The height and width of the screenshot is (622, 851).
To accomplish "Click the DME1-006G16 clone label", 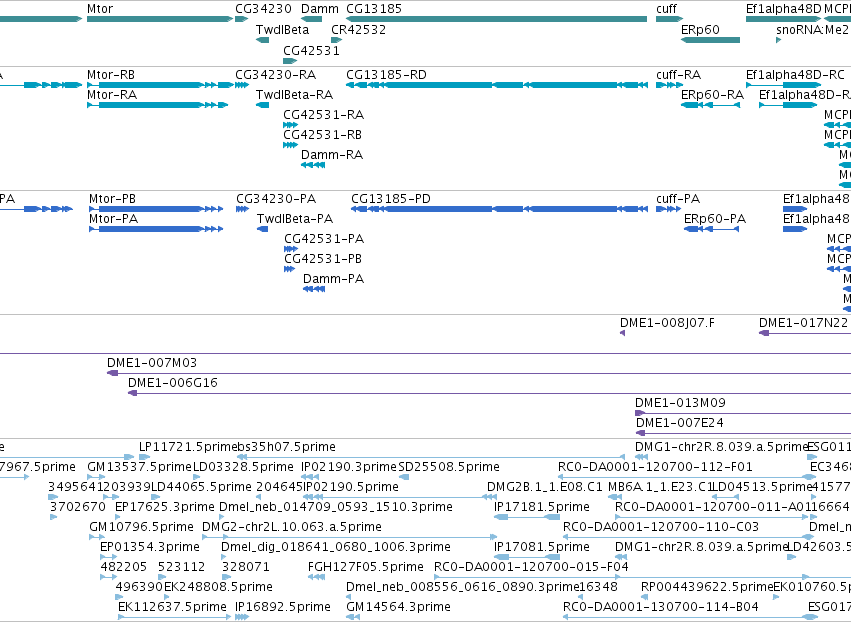I will point(173,383).
